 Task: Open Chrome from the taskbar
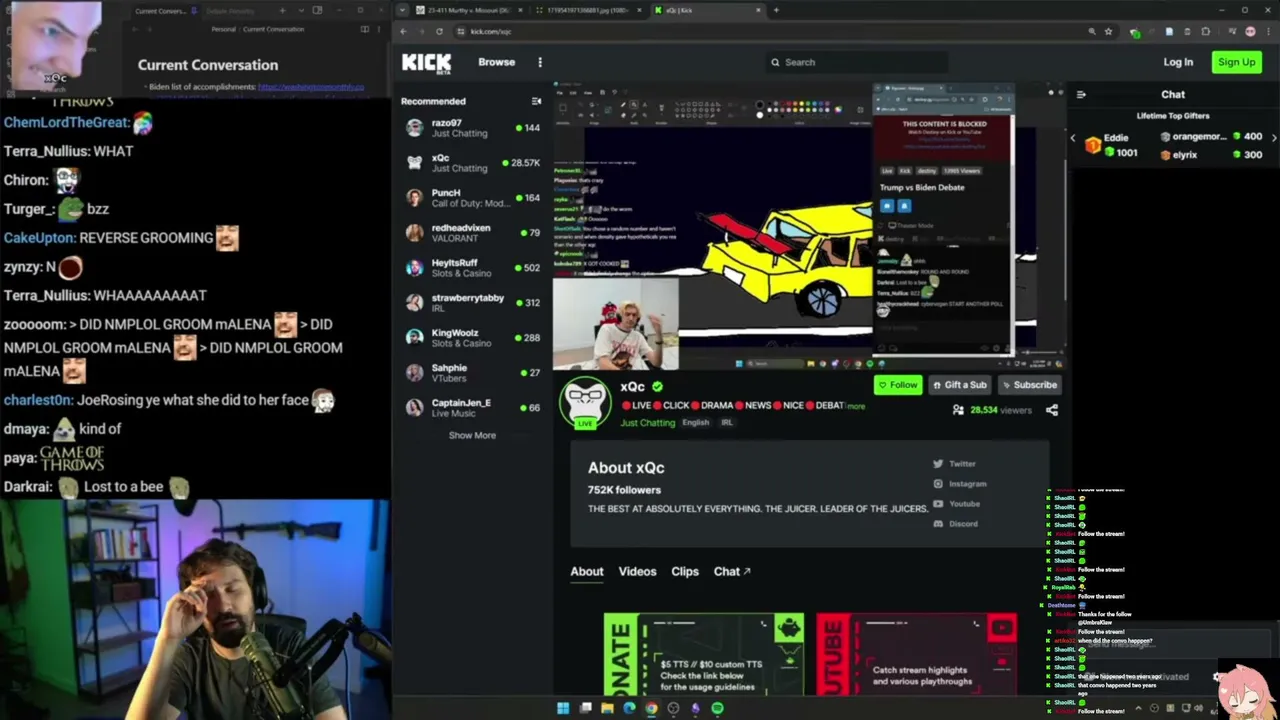[x=651, y=708]
